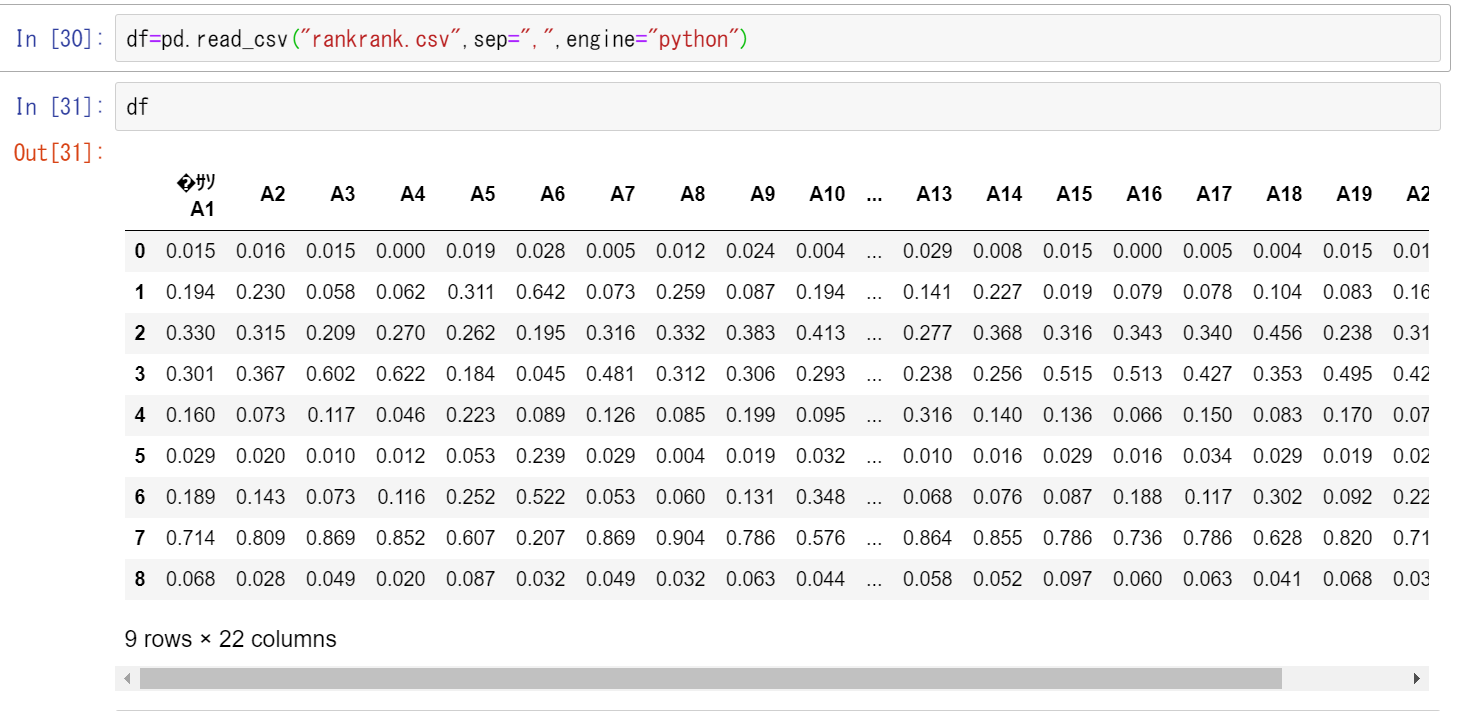Screen dimensions: 1473x711
Task: Click the horizontal scrollbar right arrow
Action: pos(1416,679)
